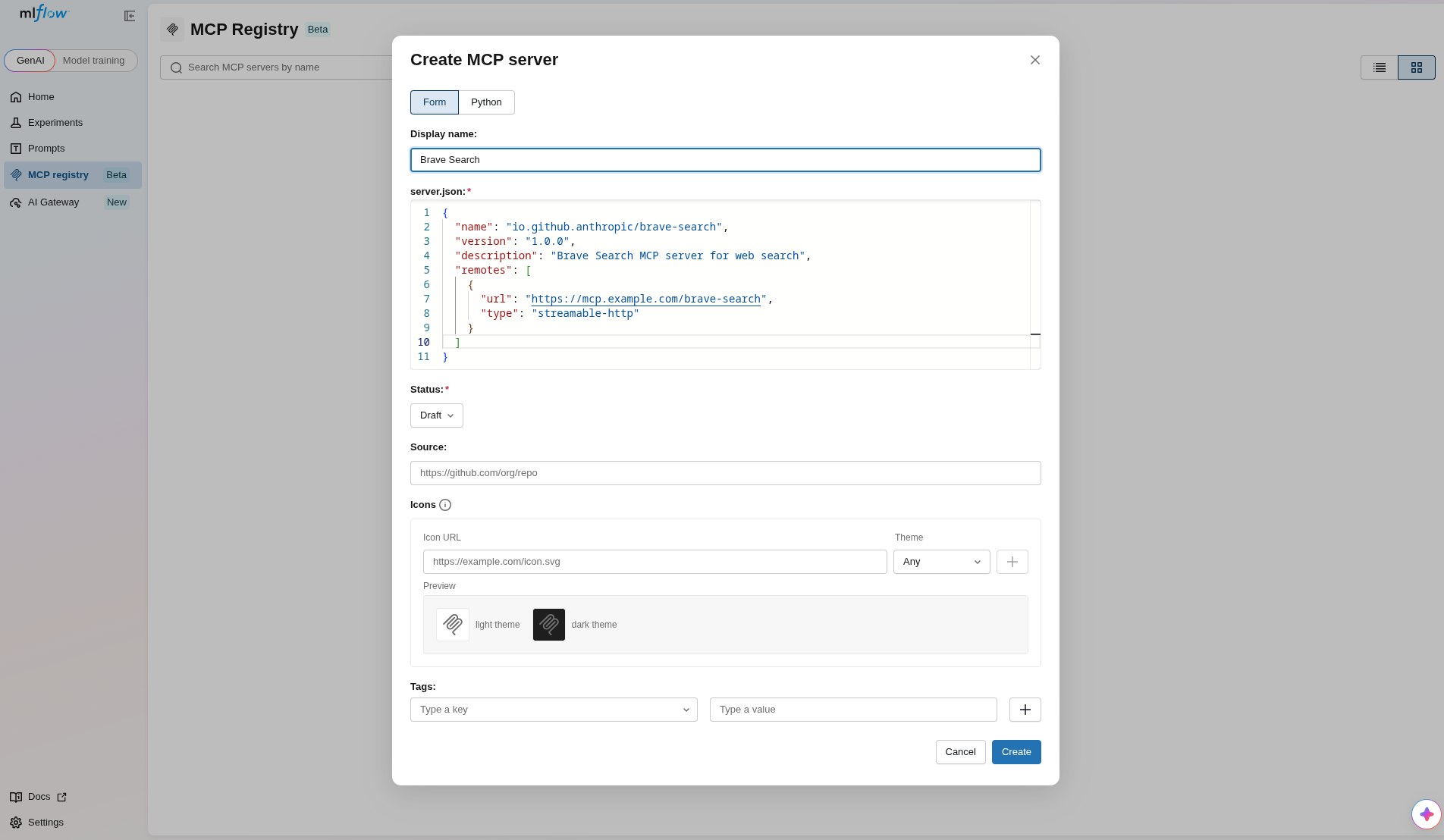Focus the Source URL field
Screen dimensions: 1444x840
(x=726, y=473)
